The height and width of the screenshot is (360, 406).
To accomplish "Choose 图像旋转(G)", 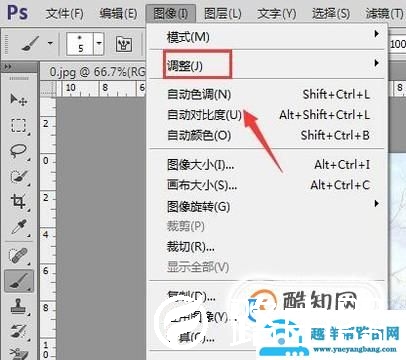I will pos(267,207).
